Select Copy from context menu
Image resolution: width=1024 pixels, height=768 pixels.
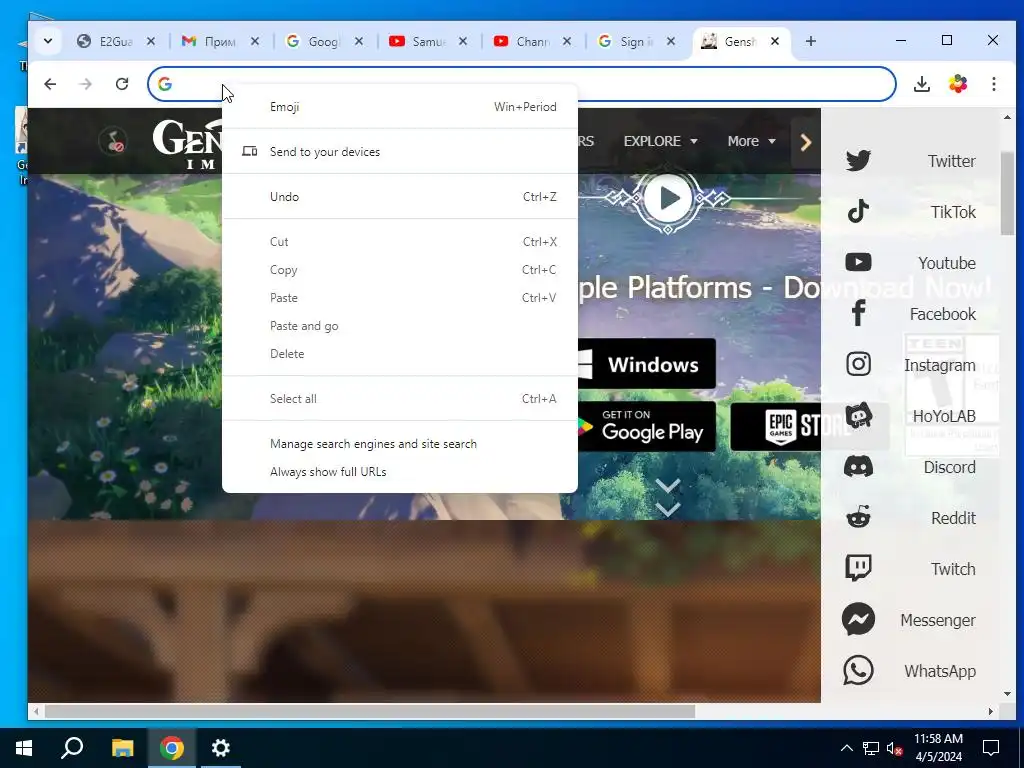click(400, 270)
